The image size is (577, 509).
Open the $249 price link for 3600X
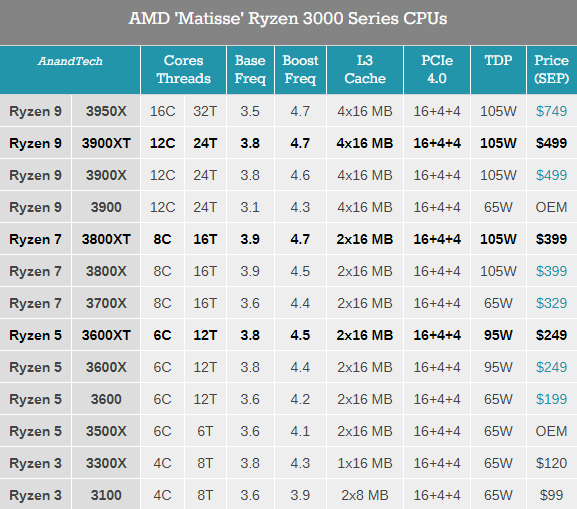point(551,367)
